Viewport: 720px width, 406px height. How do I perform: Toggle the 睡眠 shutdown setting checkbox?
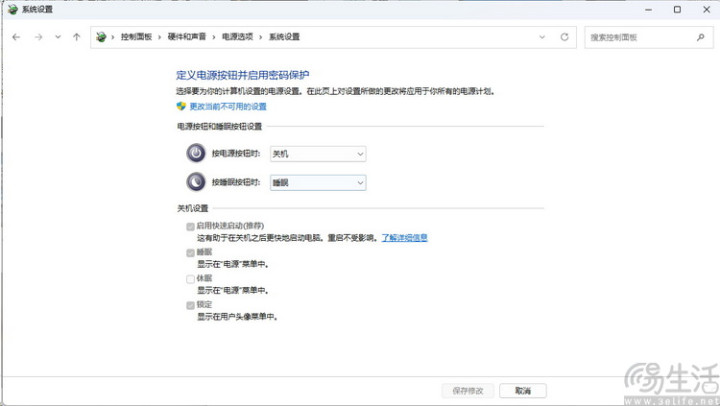[191, 253]
